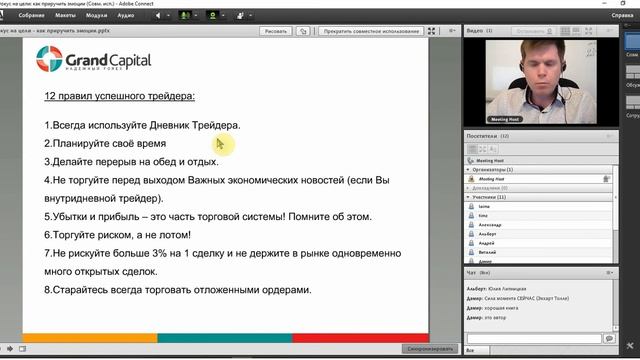Go to next slide arrow
This screenshot has width=640, height=360.
[x=10, y=349]
